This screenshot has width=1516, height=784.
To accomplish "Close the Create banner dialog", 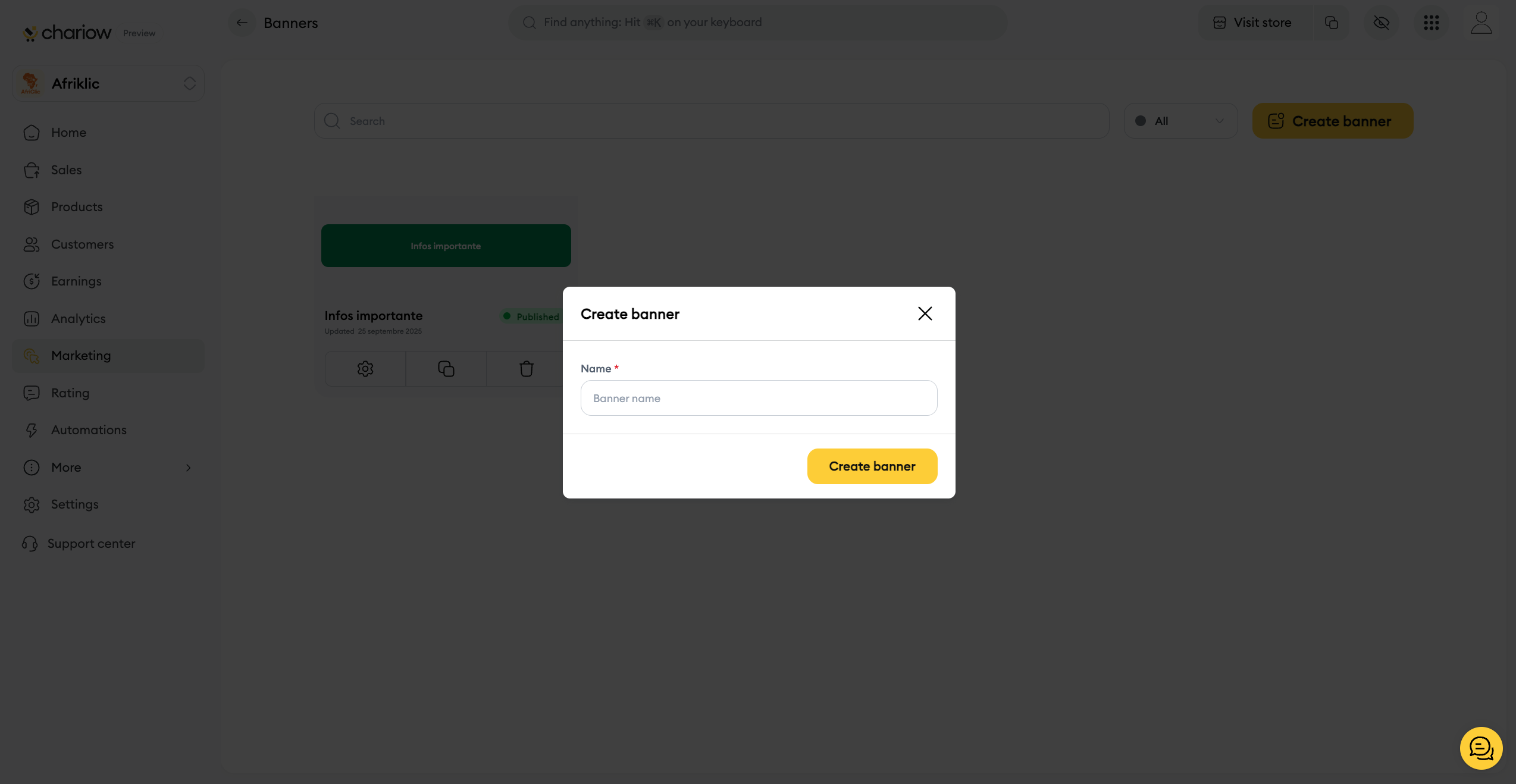I will (x=925, y=313).
